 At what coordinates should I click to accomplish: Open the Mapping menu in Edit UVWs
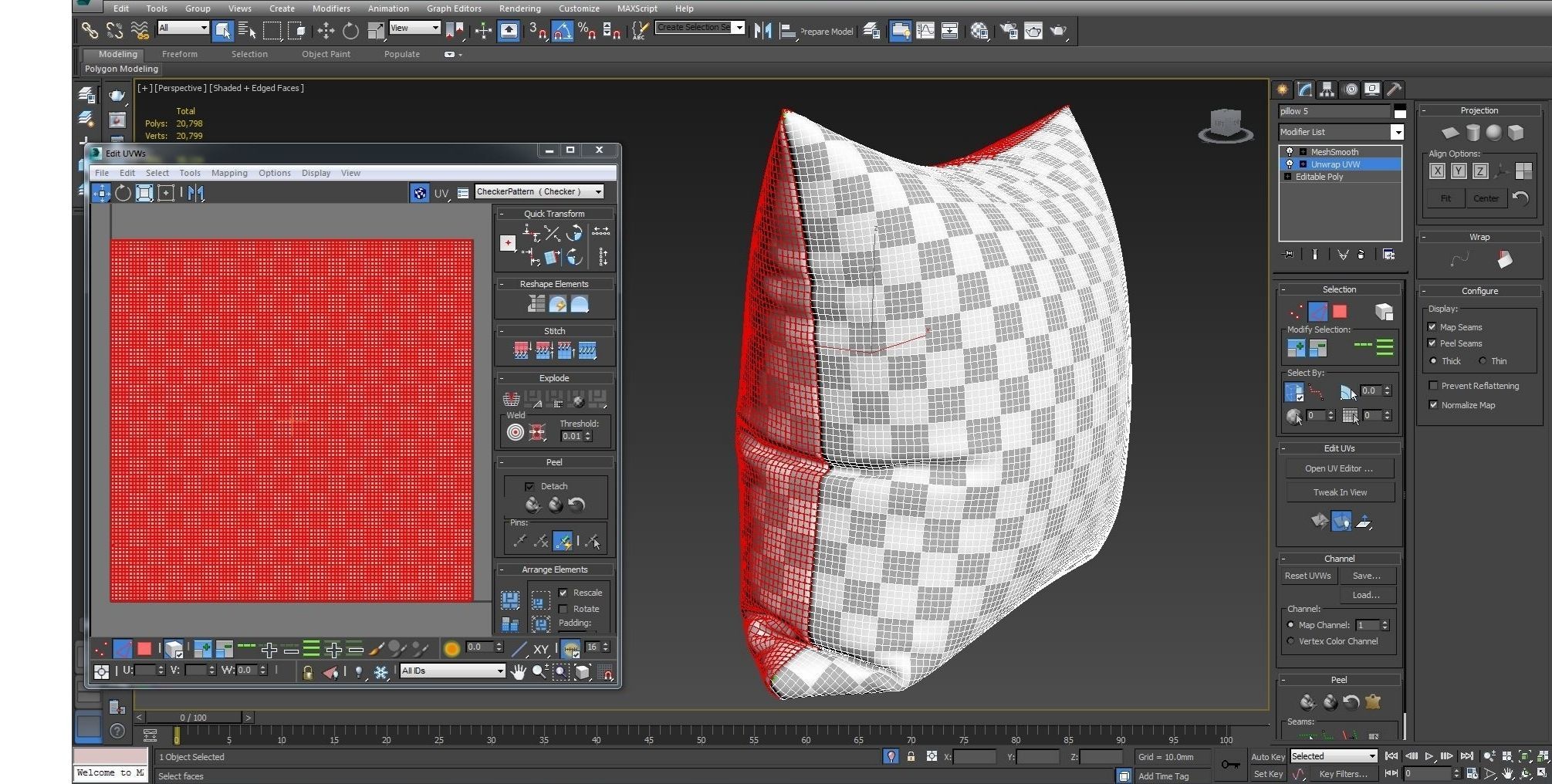(x=229, y=173)
